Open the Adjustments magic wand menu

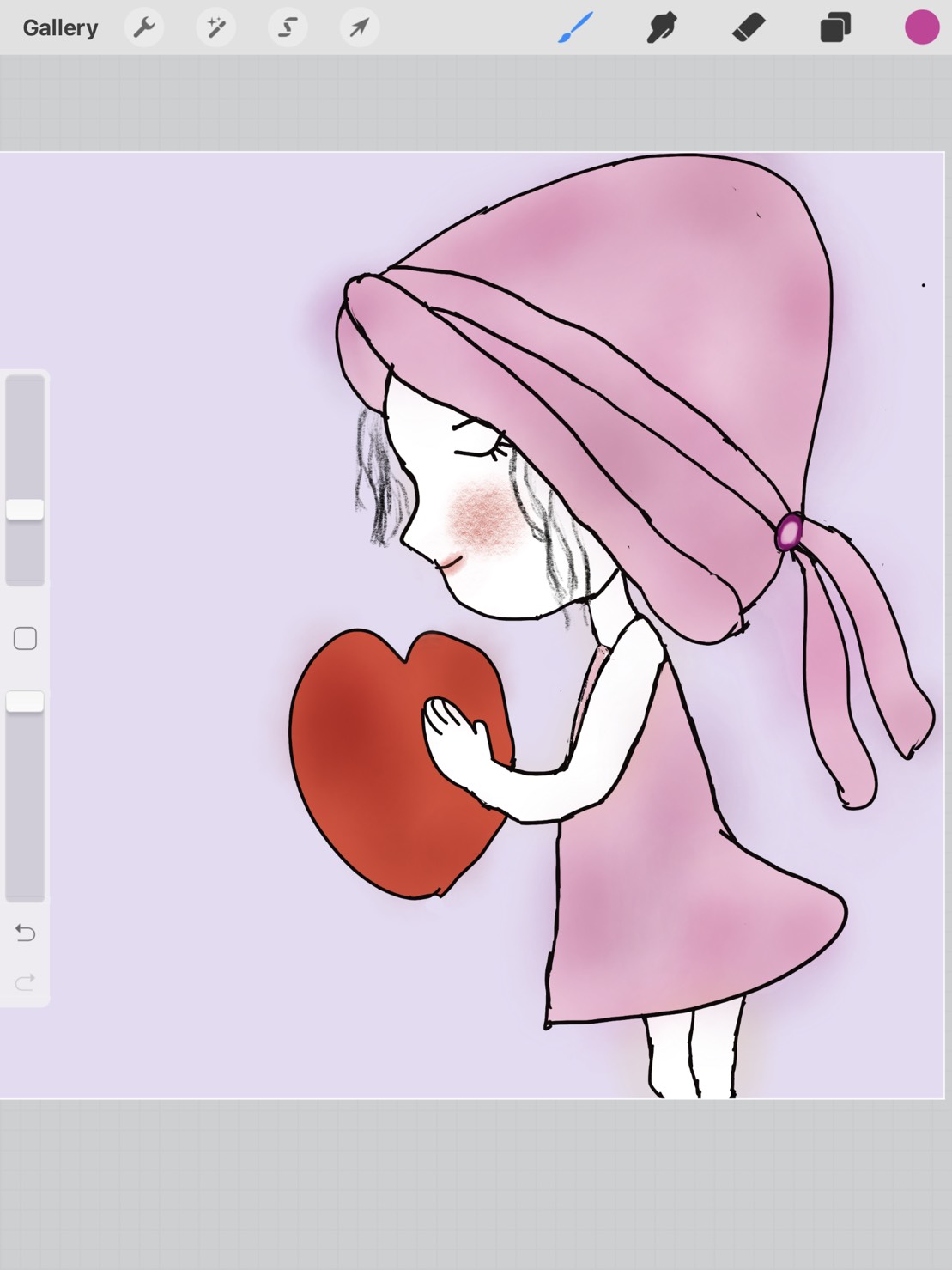pyautogui.click(x=215, y=27)
